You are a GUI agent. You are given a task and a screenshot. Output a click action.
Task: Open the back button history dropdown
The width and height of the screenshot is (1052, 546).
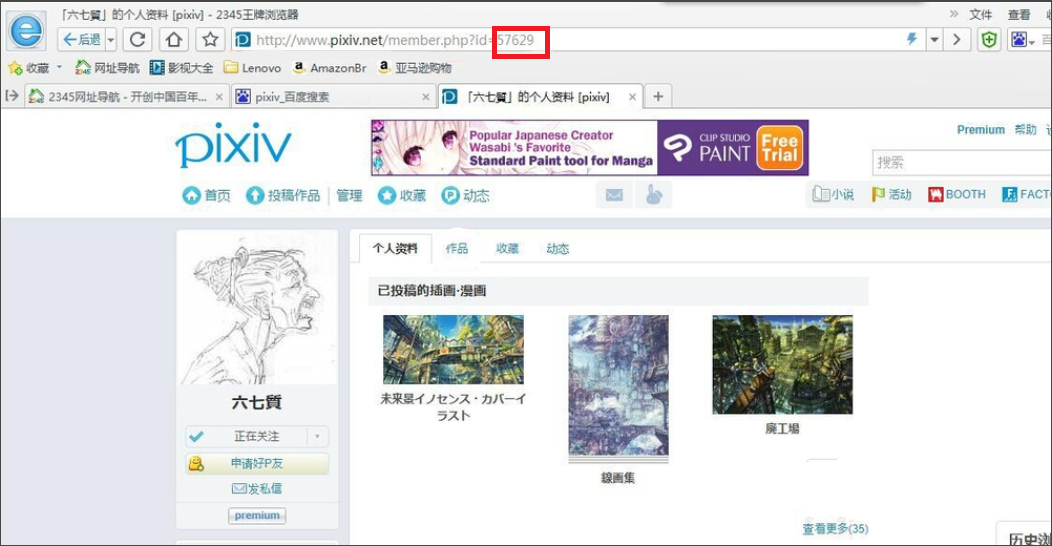coord(111,40)
